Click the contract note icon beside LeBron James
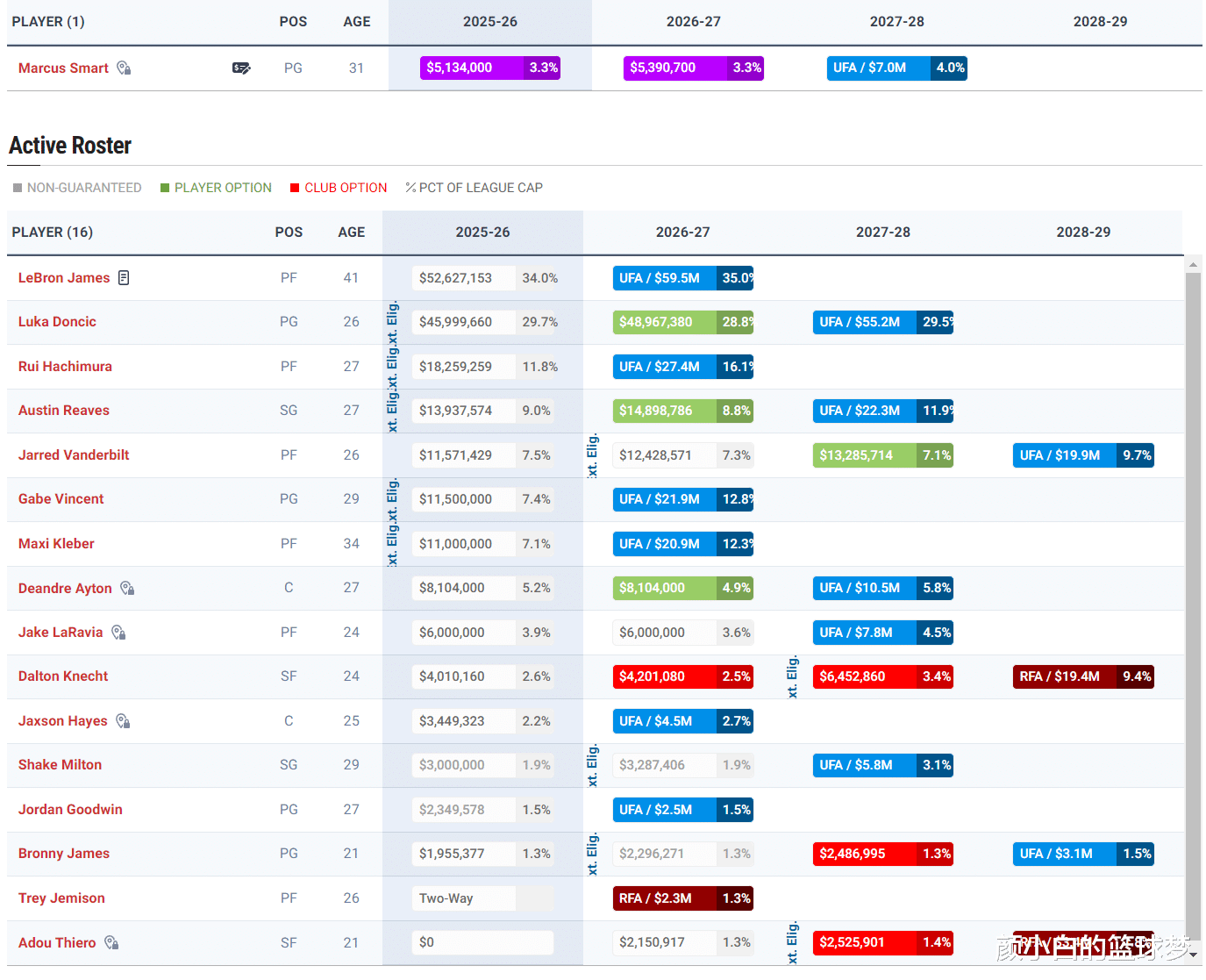The width and height of the screenshot is (1206, 980). tap(124, 277)
